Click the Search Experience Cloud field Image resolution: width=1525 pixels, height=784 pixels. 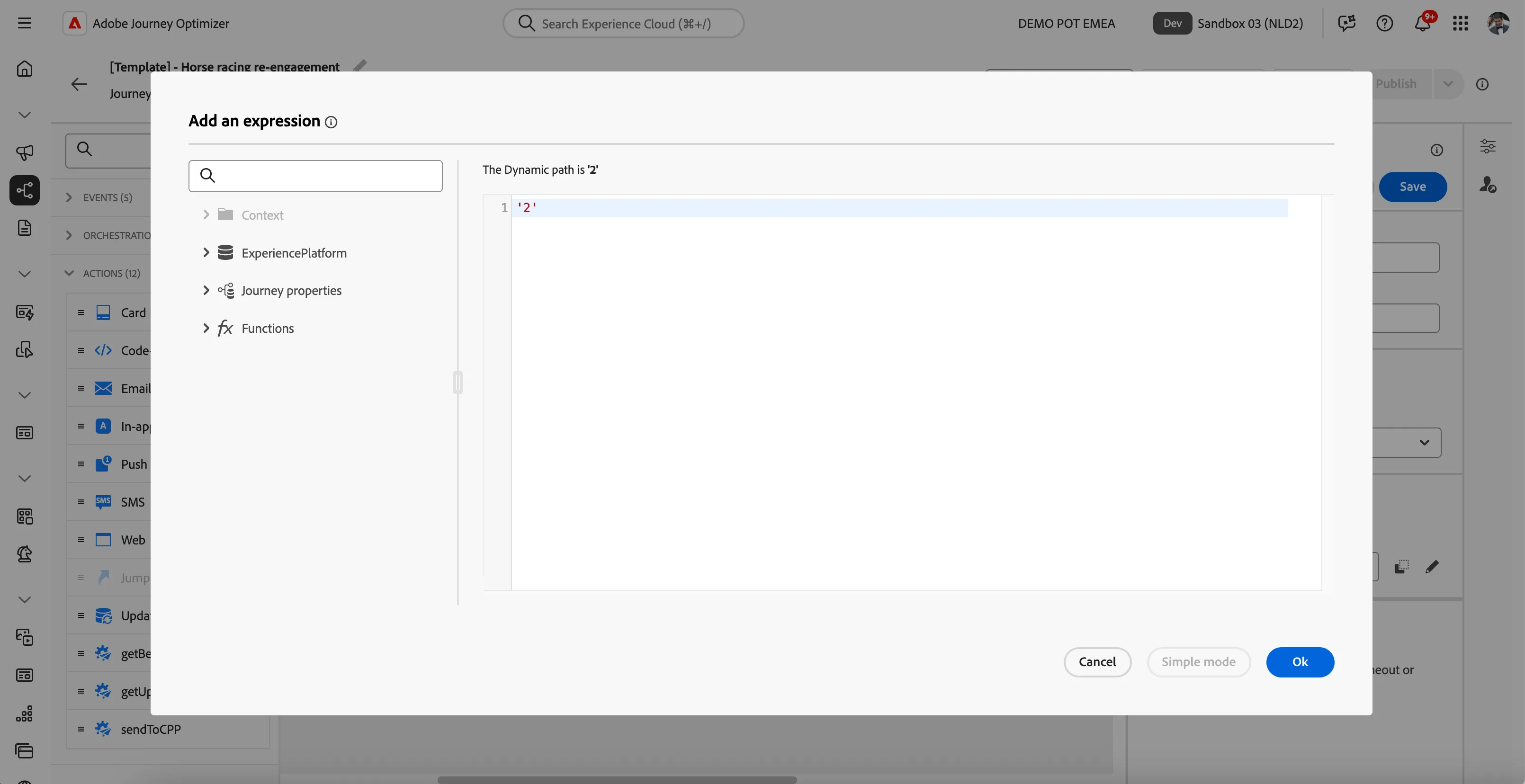(x=623, y=23)
